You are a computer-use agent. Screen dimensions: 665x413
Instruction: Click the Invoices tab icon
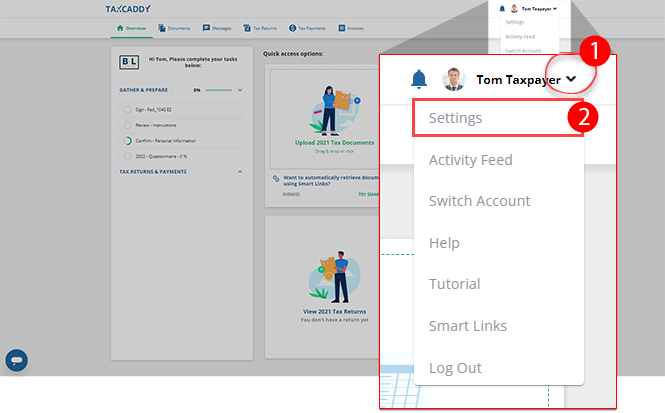[341, 28]
